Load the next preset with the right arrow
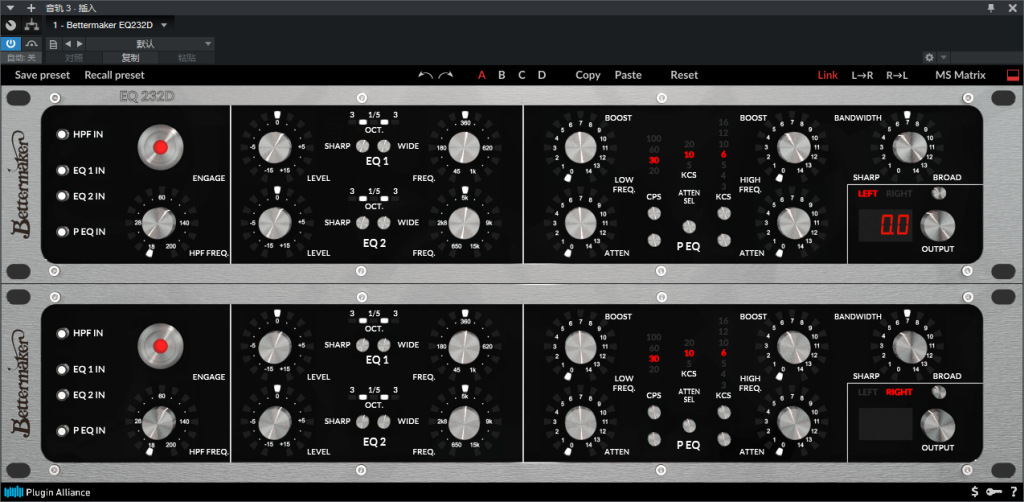 pyautogui.click(x=80, y=44)
